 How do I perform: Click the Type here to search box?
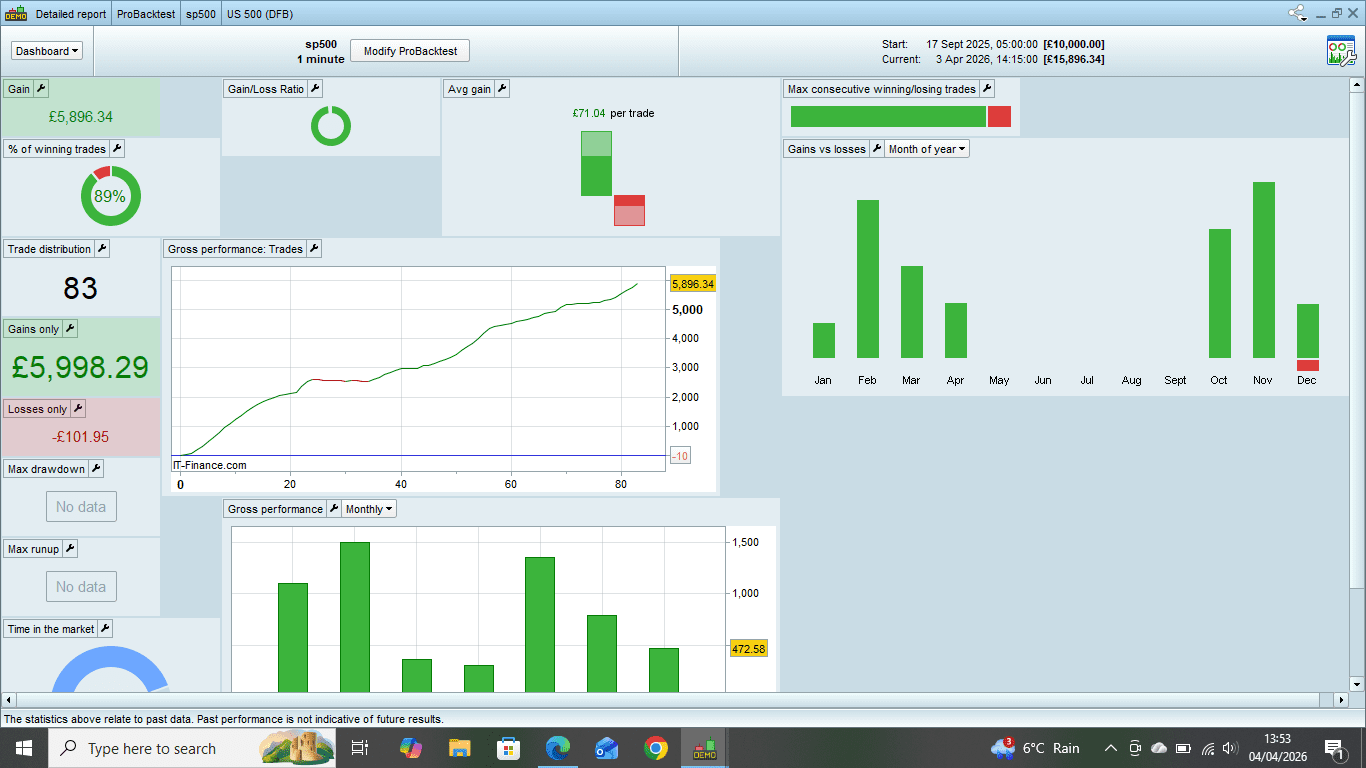point(193,748)
